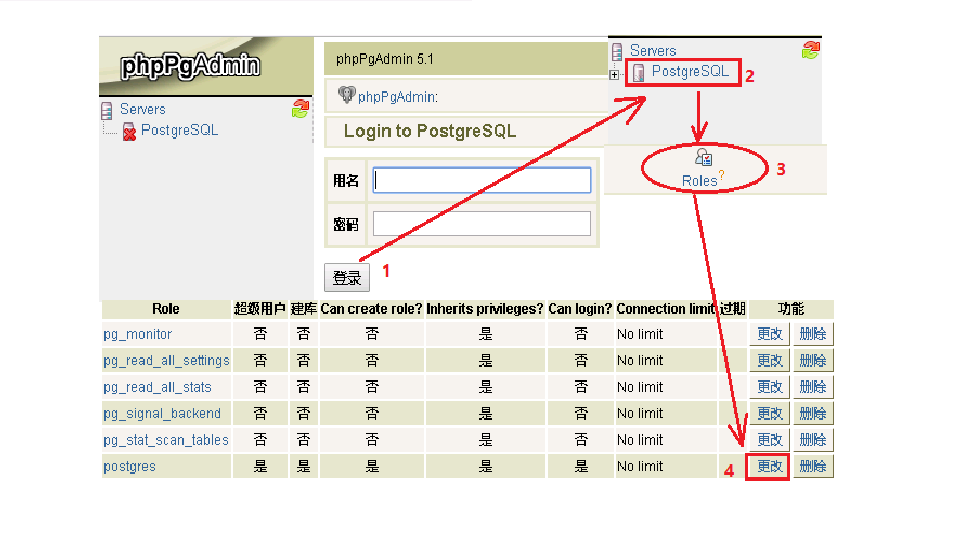Focus the username input field
This screenshot has width=960, height=540.
coord(482,180)
